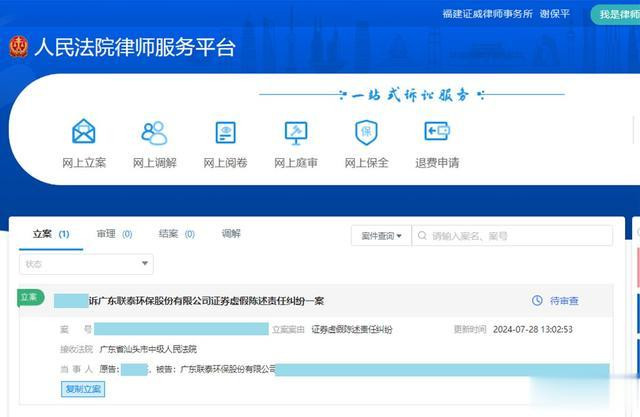Click the green 立案 badge
Viewport: 640px width, 417px height.
click(30, 297)
